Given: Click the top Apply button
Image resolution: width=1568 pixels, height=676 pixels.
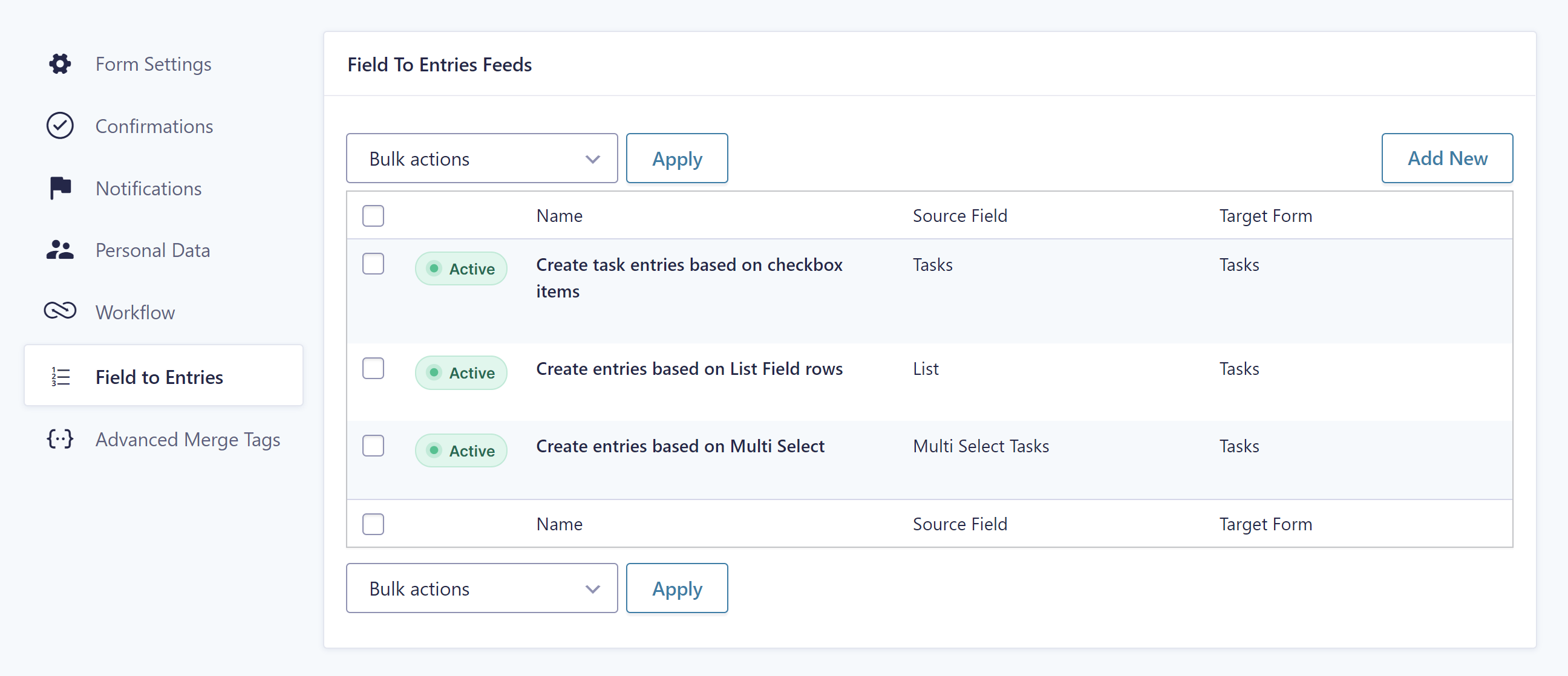Looking at the screenshot, I should (x=677, y=158).
